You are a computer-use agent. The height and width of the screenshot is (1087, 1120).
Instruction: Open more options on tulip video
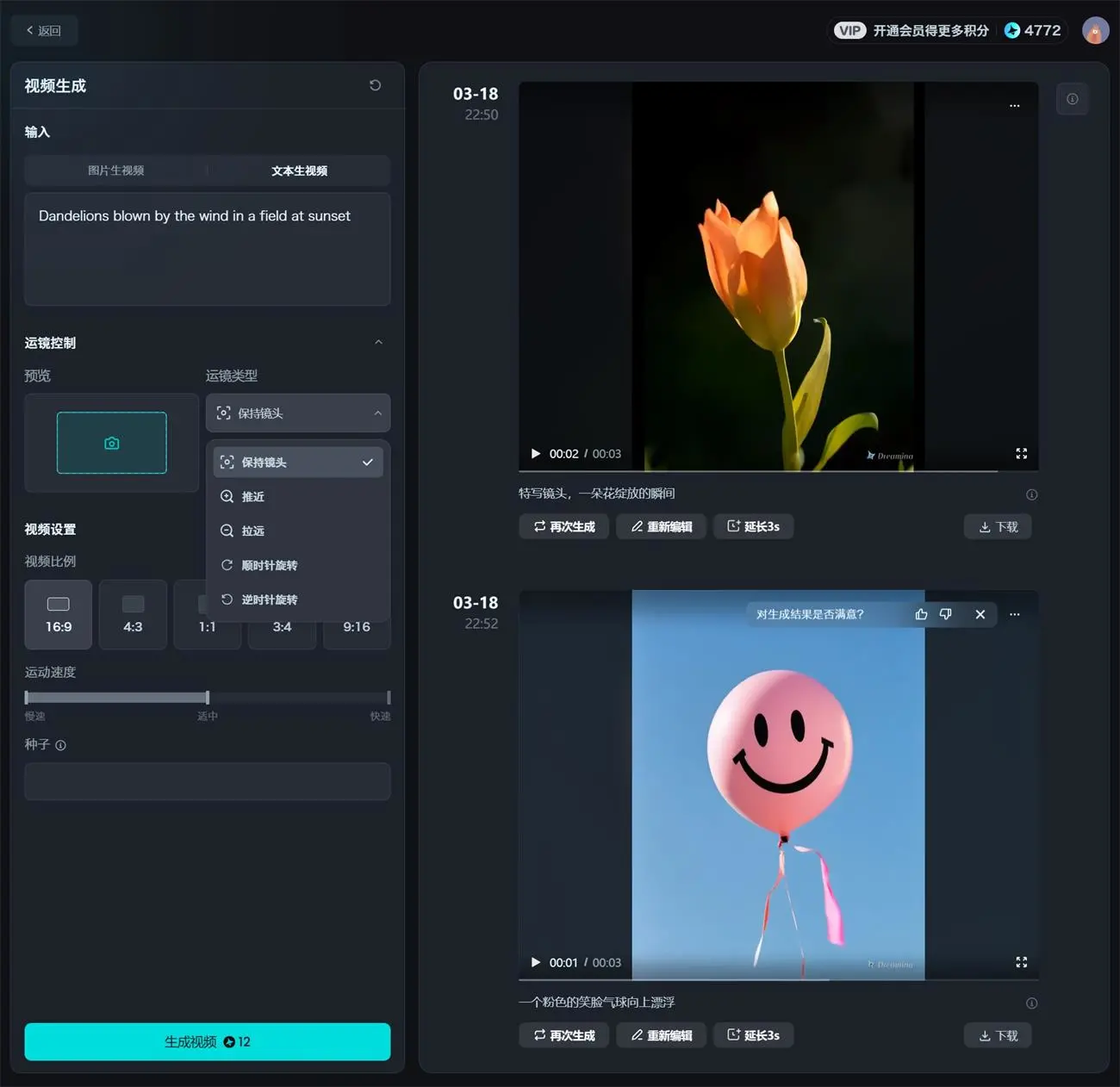[1014, 106]
